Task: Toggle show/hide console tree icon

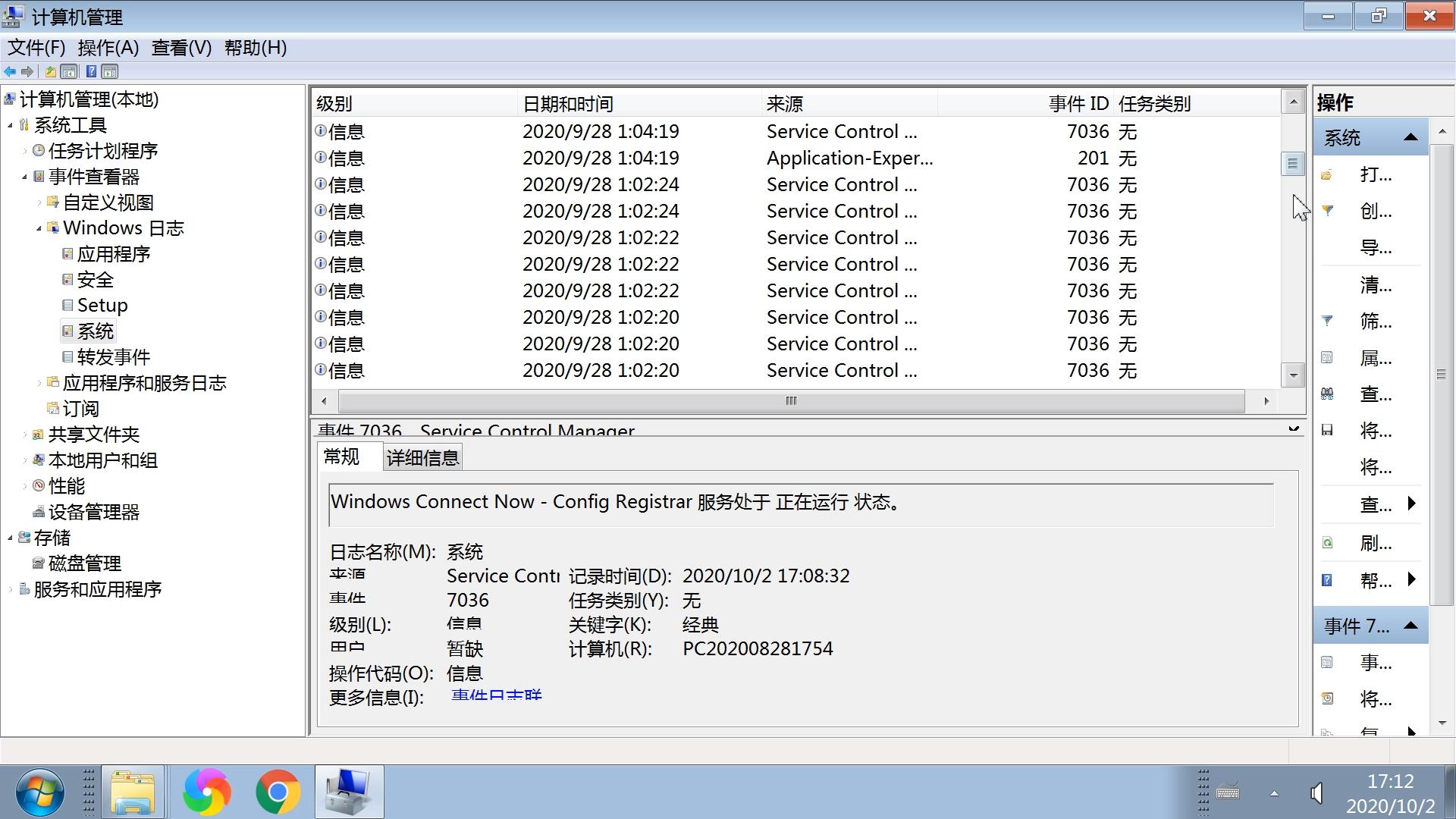Action: [69, 71]
